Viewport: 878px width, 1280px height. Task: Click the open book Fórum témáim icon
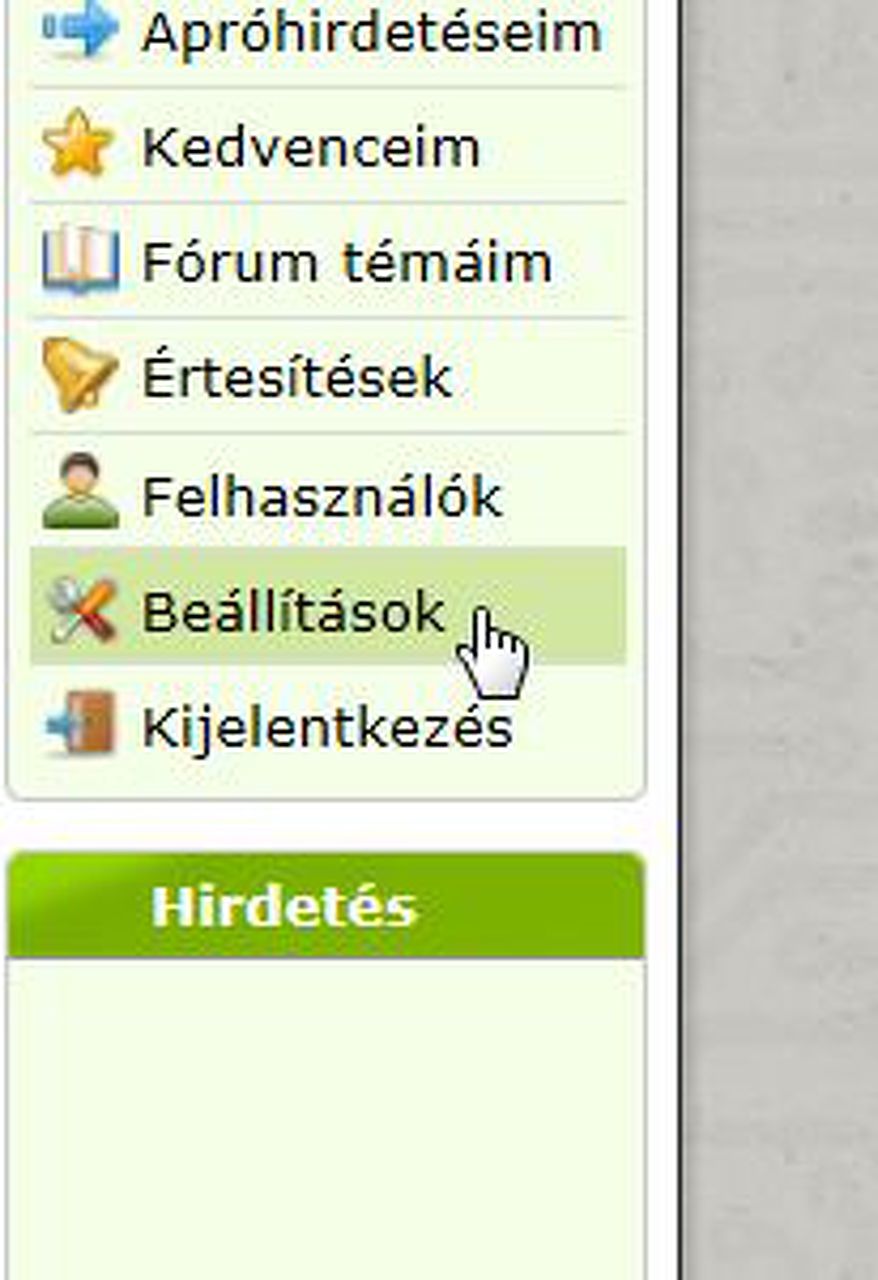[x=80, y=261]
